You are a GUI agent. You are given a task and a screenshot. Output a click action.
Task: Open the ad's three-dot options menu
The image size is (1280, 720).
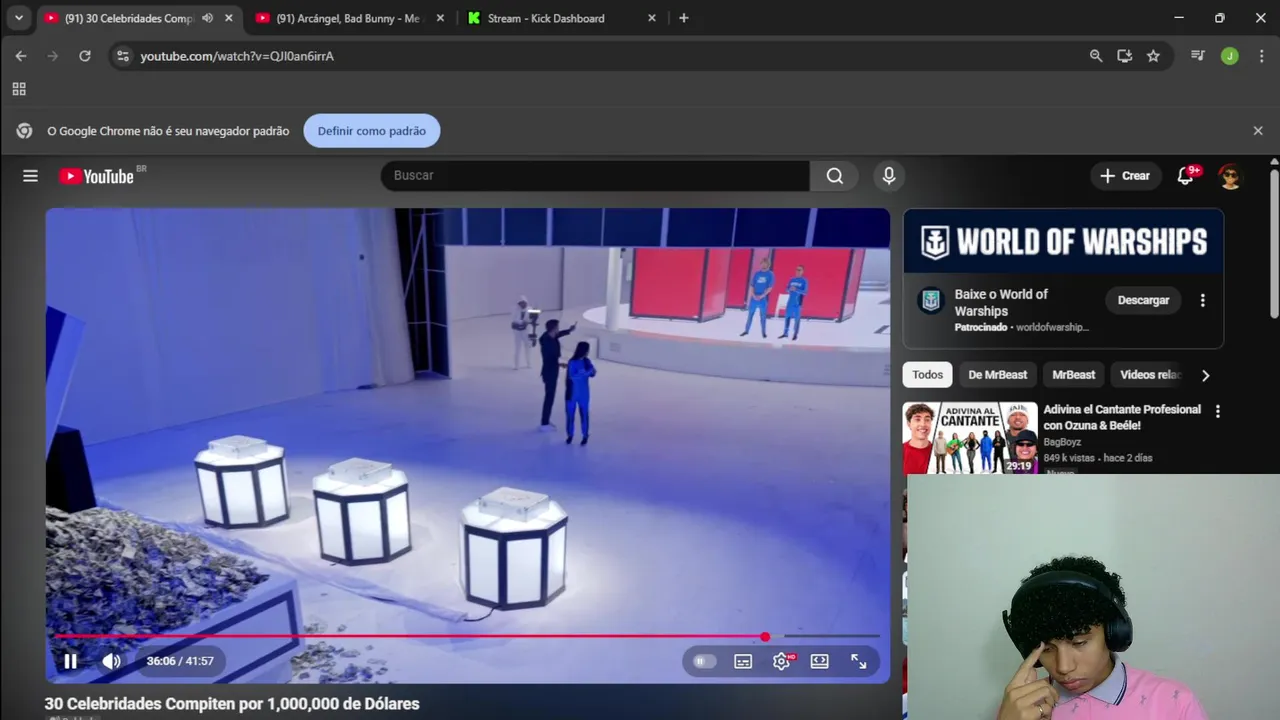(1202, 300)
